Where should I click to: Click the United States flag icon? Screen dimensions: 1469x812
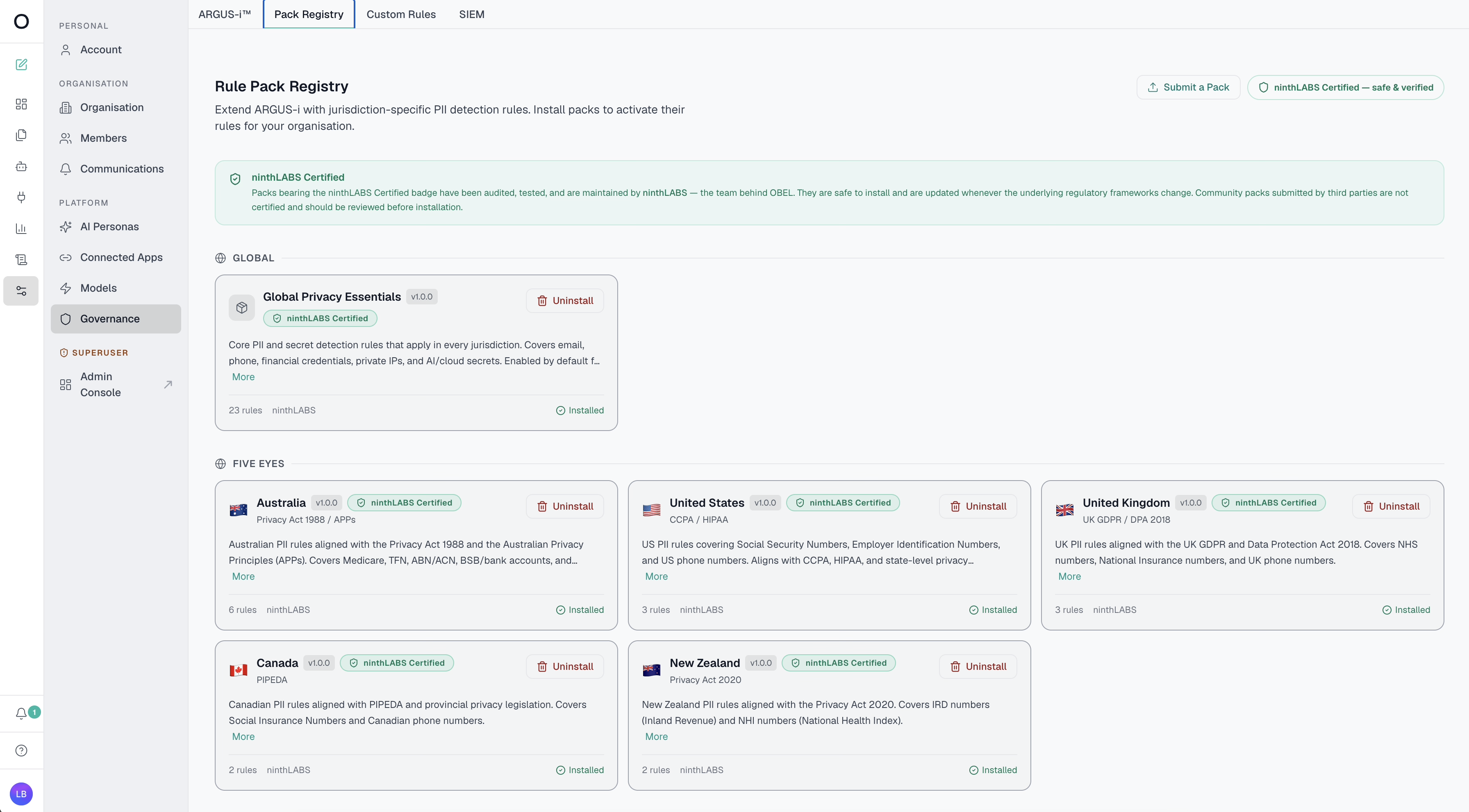[651, 509]
